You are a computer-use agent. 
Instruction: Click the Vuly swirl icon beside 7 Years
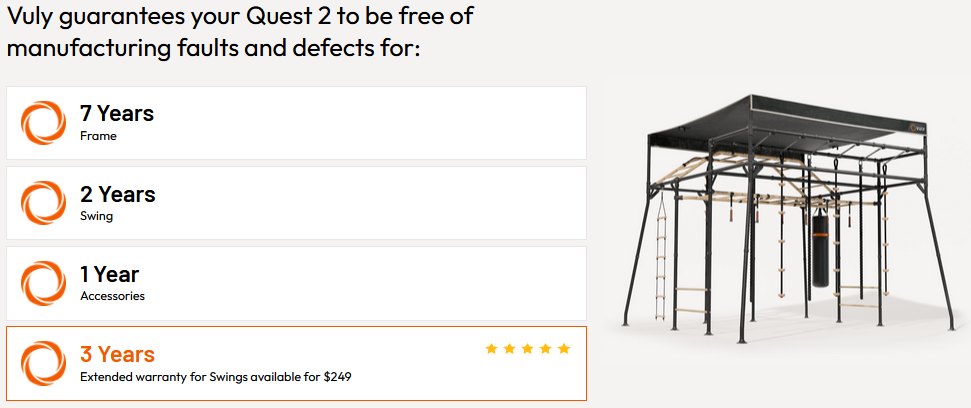click(x=43, y=123)
